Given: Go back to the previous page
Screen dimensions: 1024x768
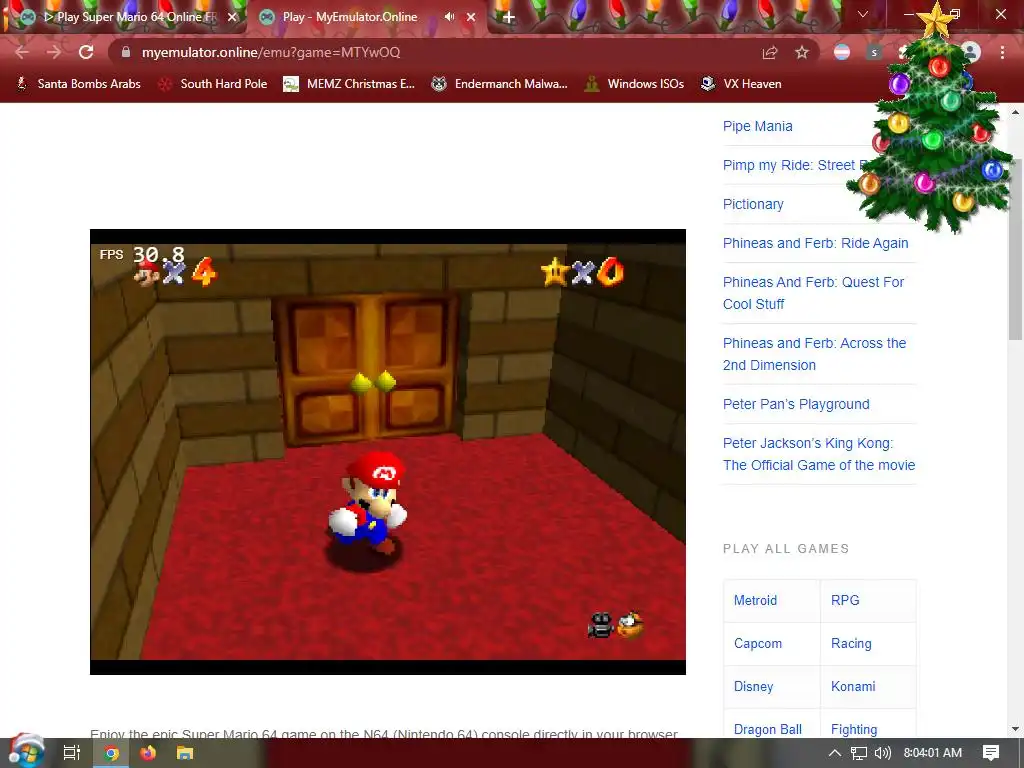Looking at the screenshot, I should 22,52.
